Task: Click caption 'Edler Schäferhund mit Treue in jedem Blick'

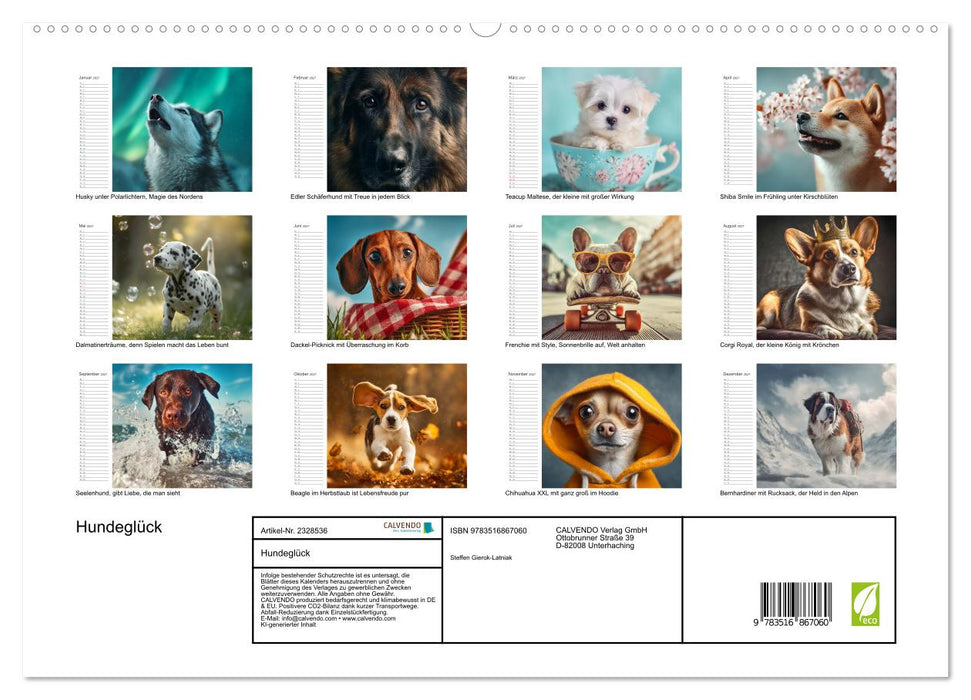Action: tap(351, 196)
